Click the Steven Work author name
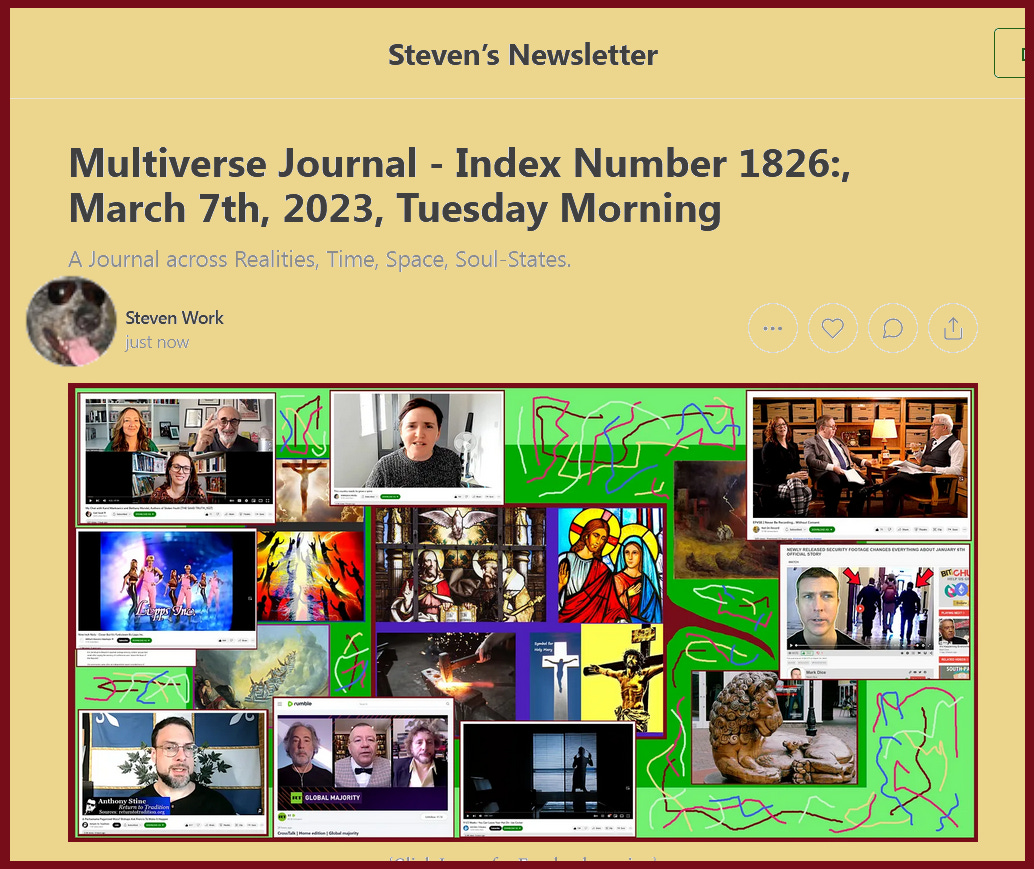1034x869 pixels. coord(174,318)
